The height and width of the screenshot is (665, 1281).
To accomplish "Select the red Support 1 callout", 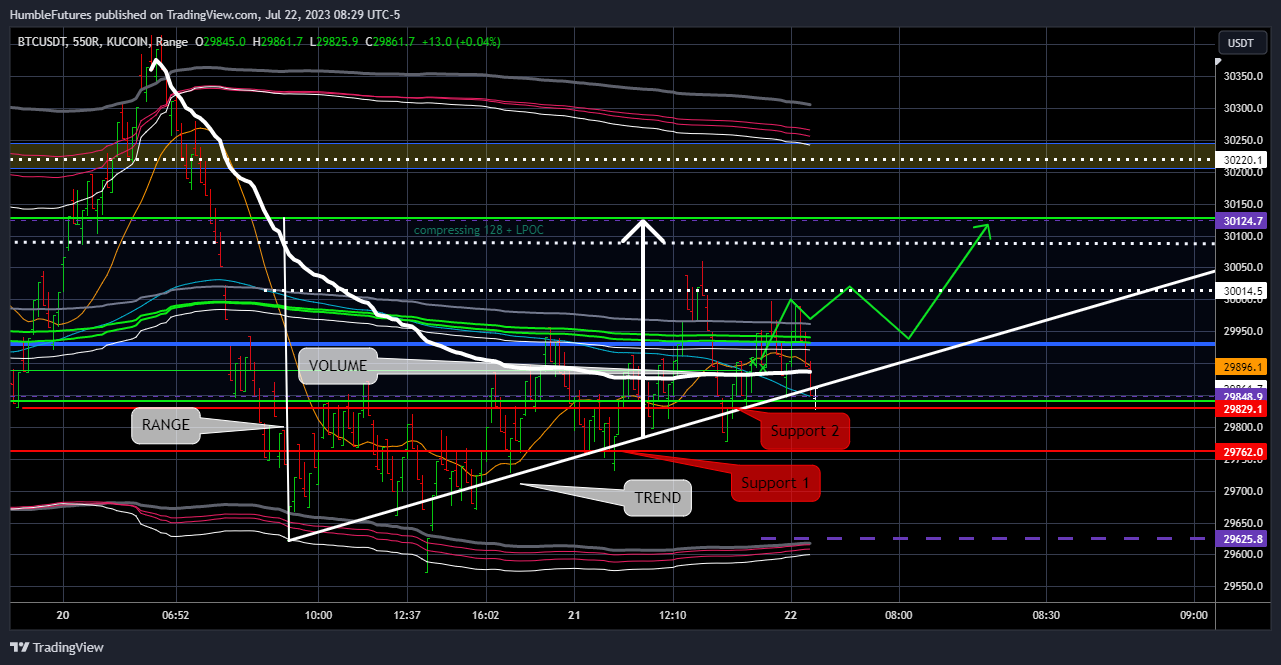I will (x=775, y=483).
